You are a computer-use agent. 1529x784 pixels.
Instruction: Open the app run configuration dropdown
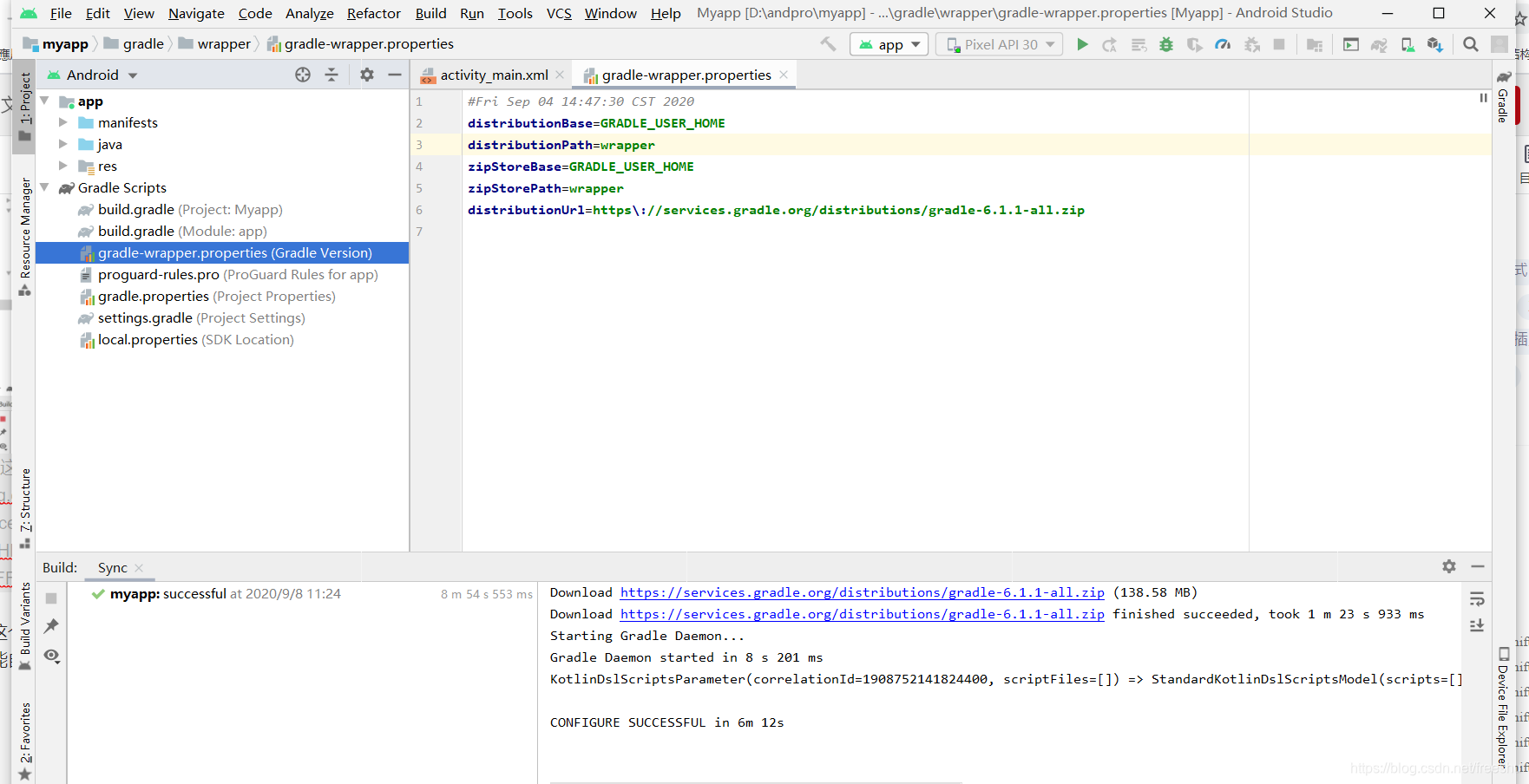tap(889, 44)
